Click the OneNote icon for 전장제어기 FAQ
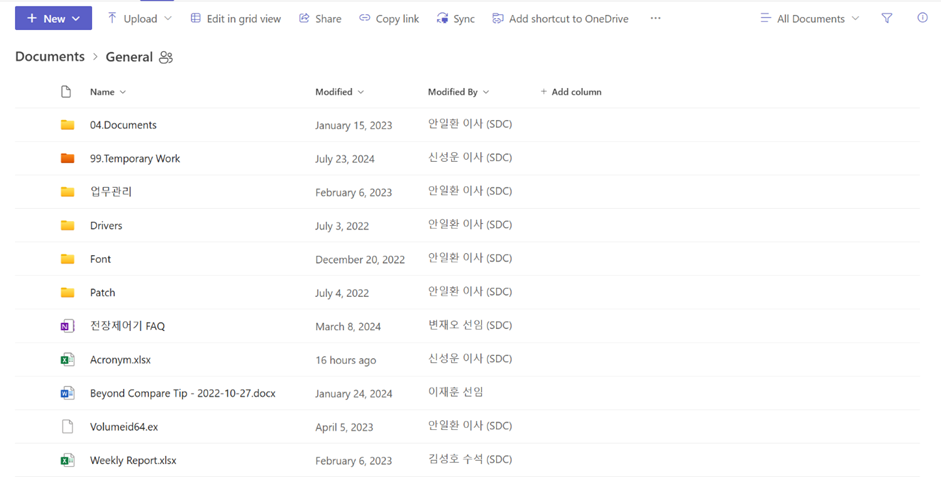The height and width of the screenshot is (477, 941). pos(67,326)
